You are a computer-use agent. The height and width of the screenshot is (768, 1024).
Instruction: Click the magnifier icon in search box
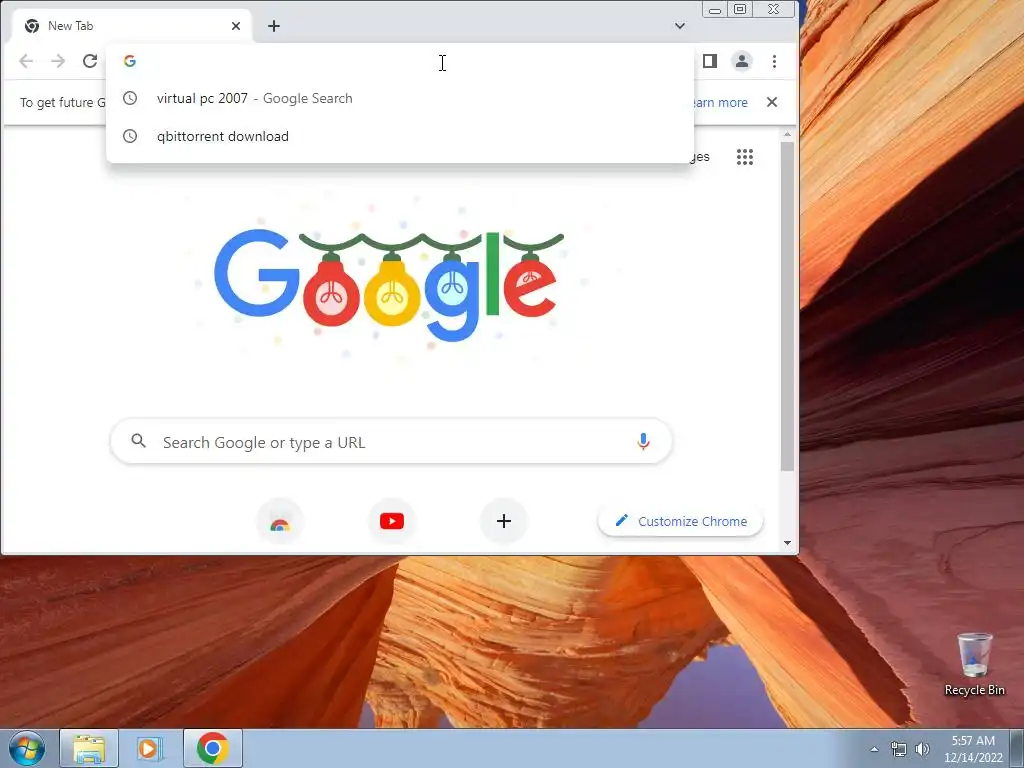[138, 441]
